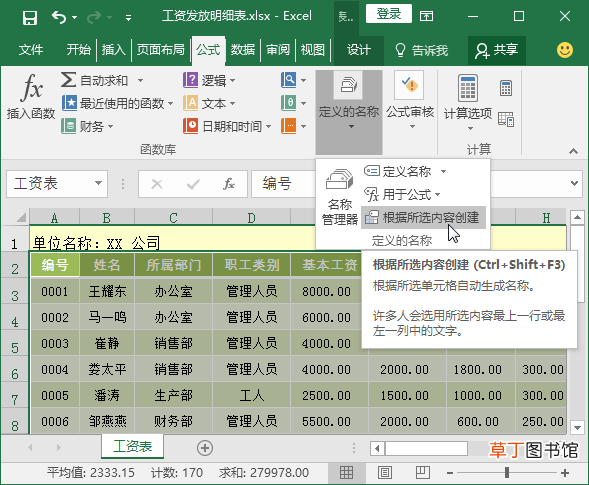Click the 所属部门 header cell
This screenshot has height=485, width=589.
point(174,265)
